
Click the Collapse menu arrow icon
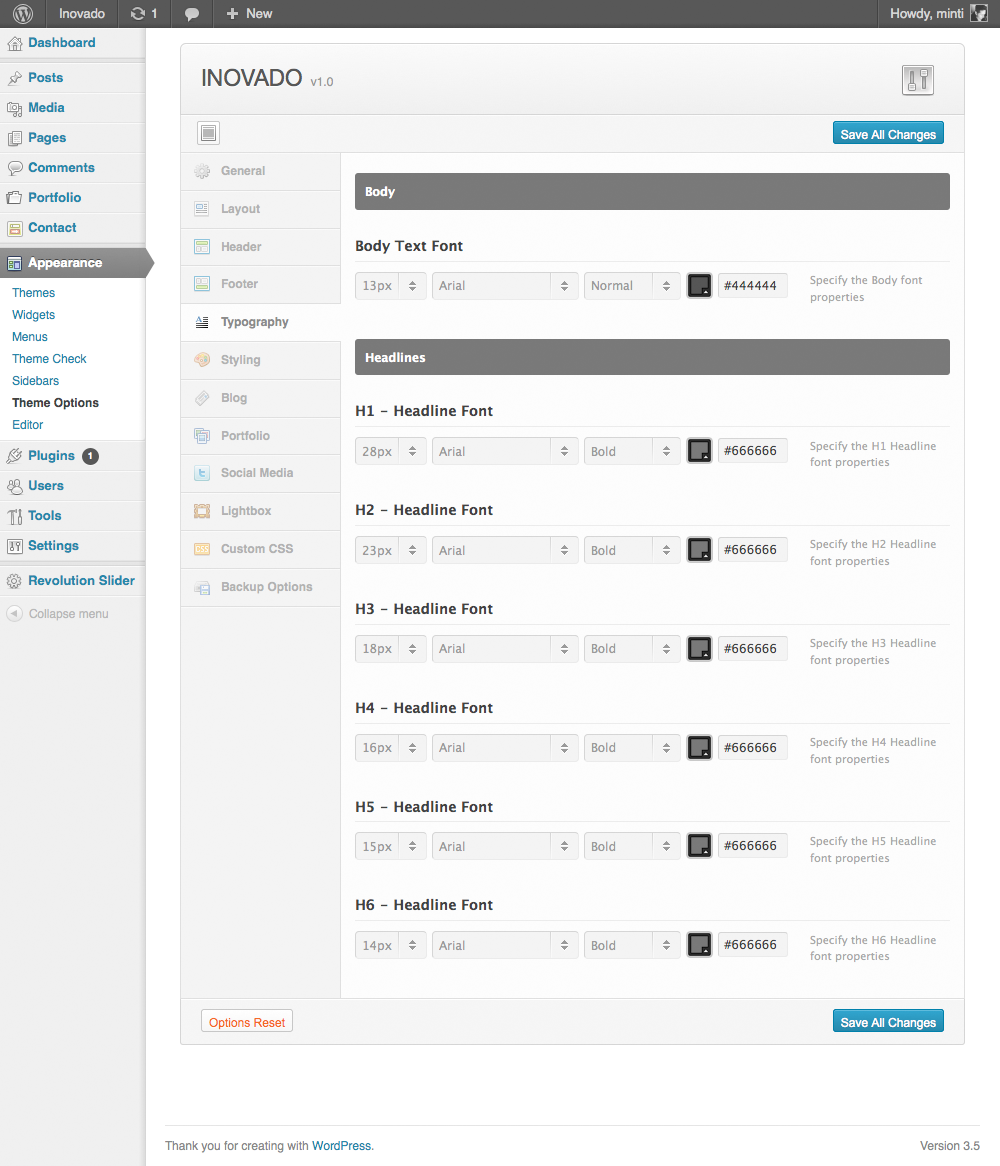[14, 614]
